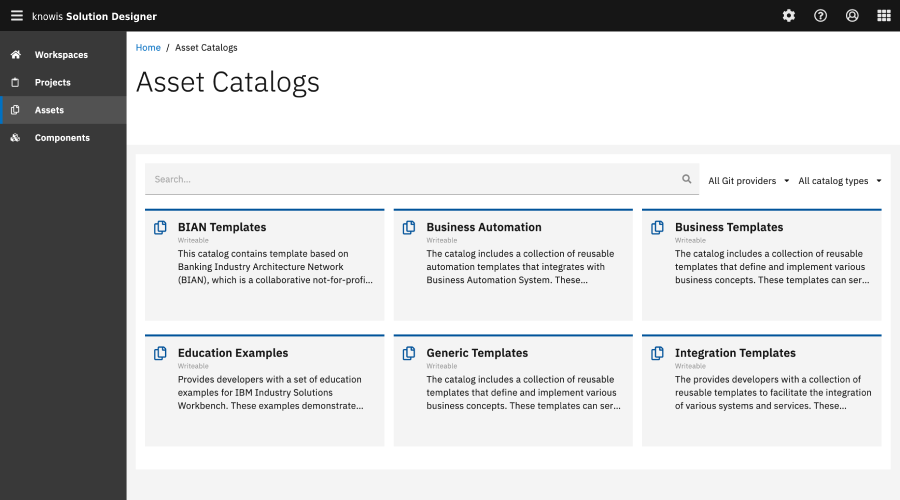The image size is (900, 500).
Task: Open the hamburger navigation menu
Action: tap(17, 15)
